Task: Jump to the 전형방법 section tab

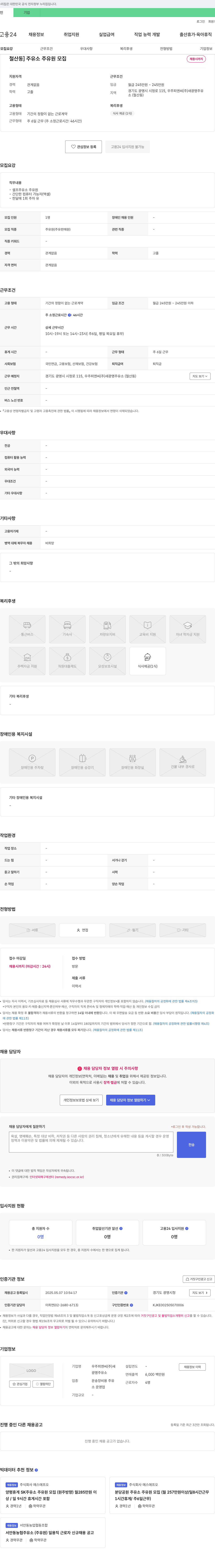Action: pos(166,49)
